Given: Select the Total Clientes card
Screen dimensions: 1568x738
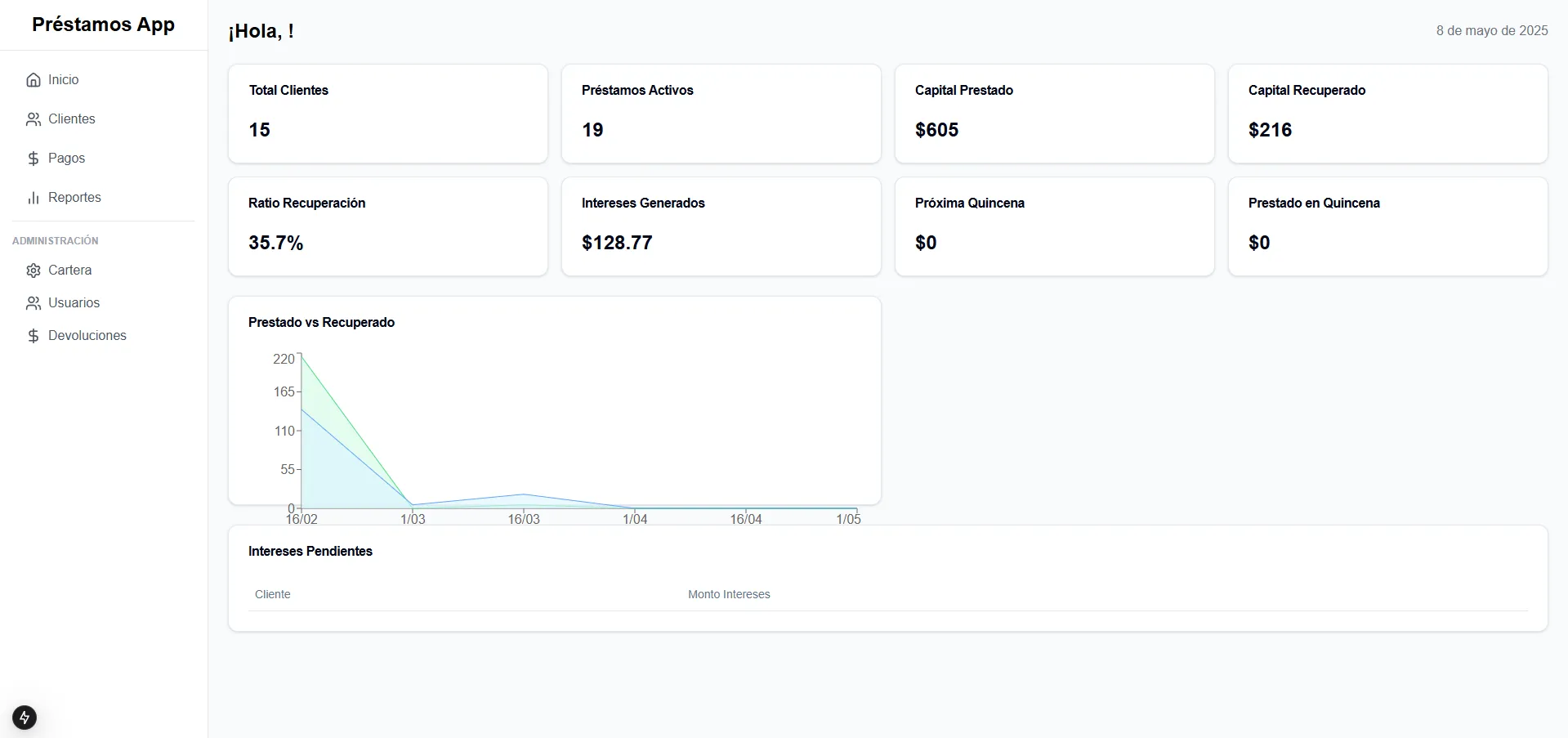Looking at the screenshot, I should click(x=387, y=113).
